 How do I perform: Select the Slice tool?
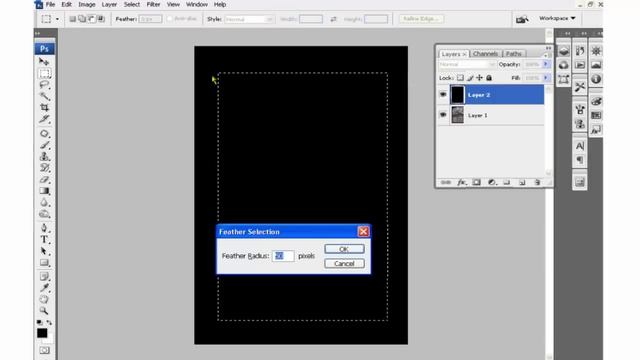click(x=44, y=119)
